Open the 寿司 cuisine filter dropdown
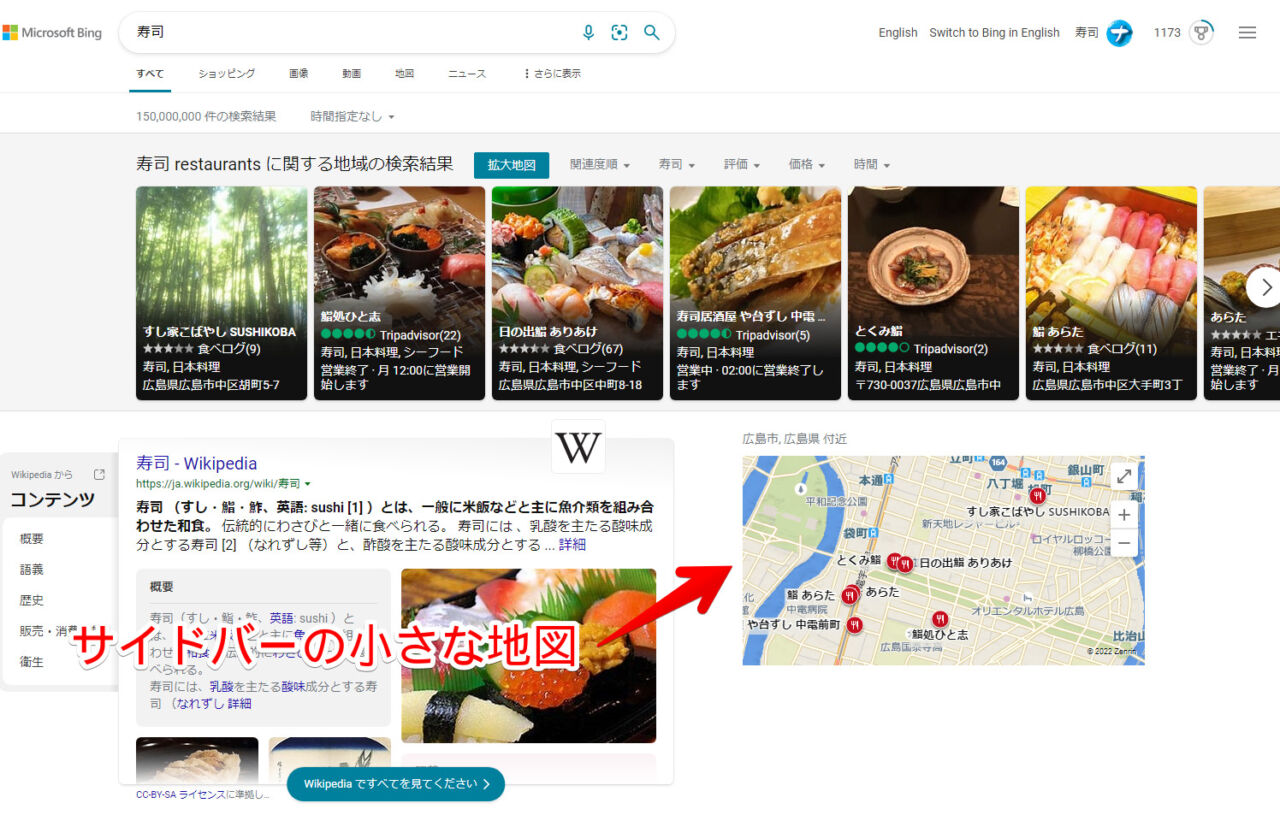This screenshot has height=815, width=1280. [x=676, y=165]
